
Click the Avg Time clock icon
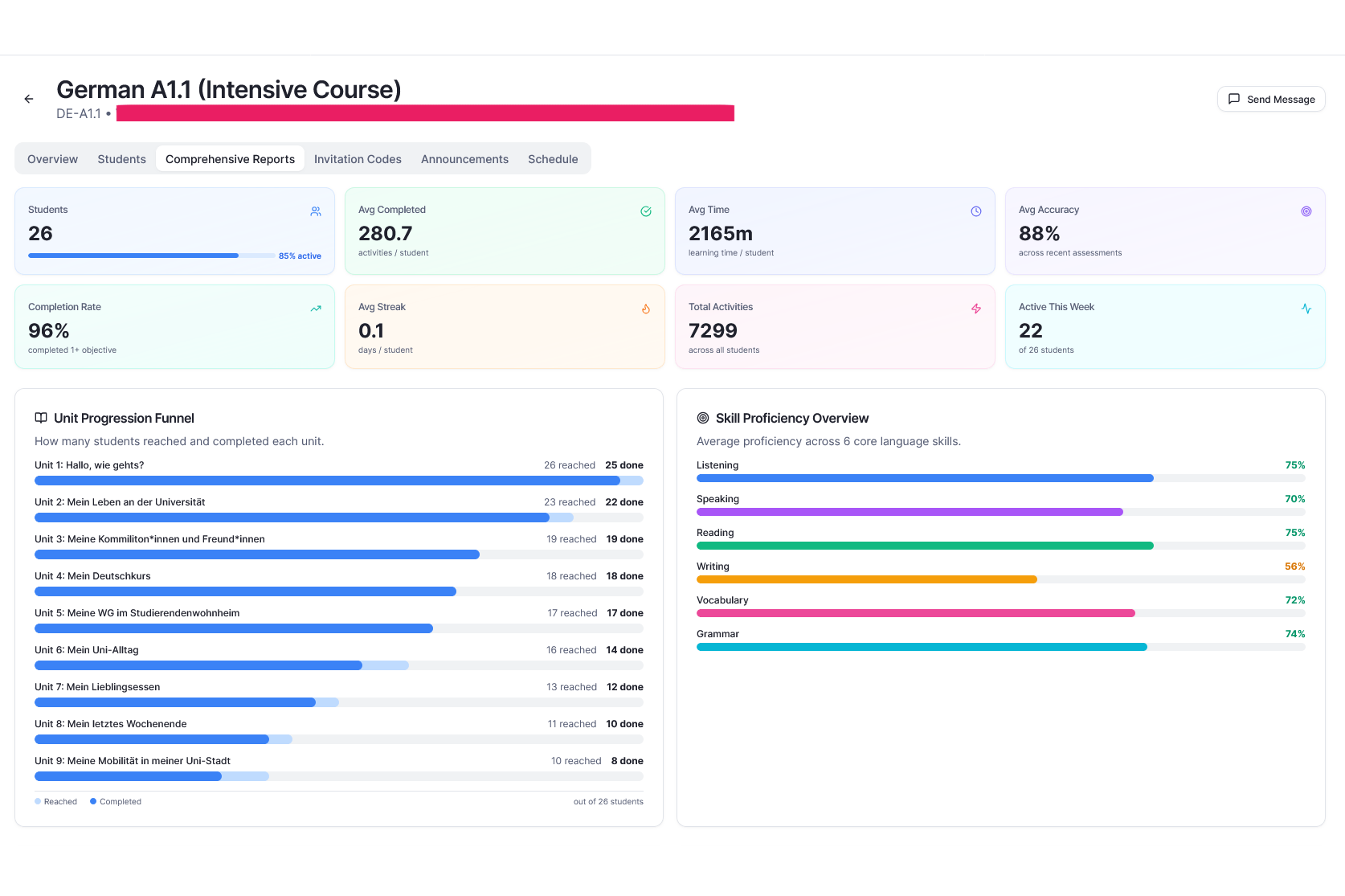[976, 211]
